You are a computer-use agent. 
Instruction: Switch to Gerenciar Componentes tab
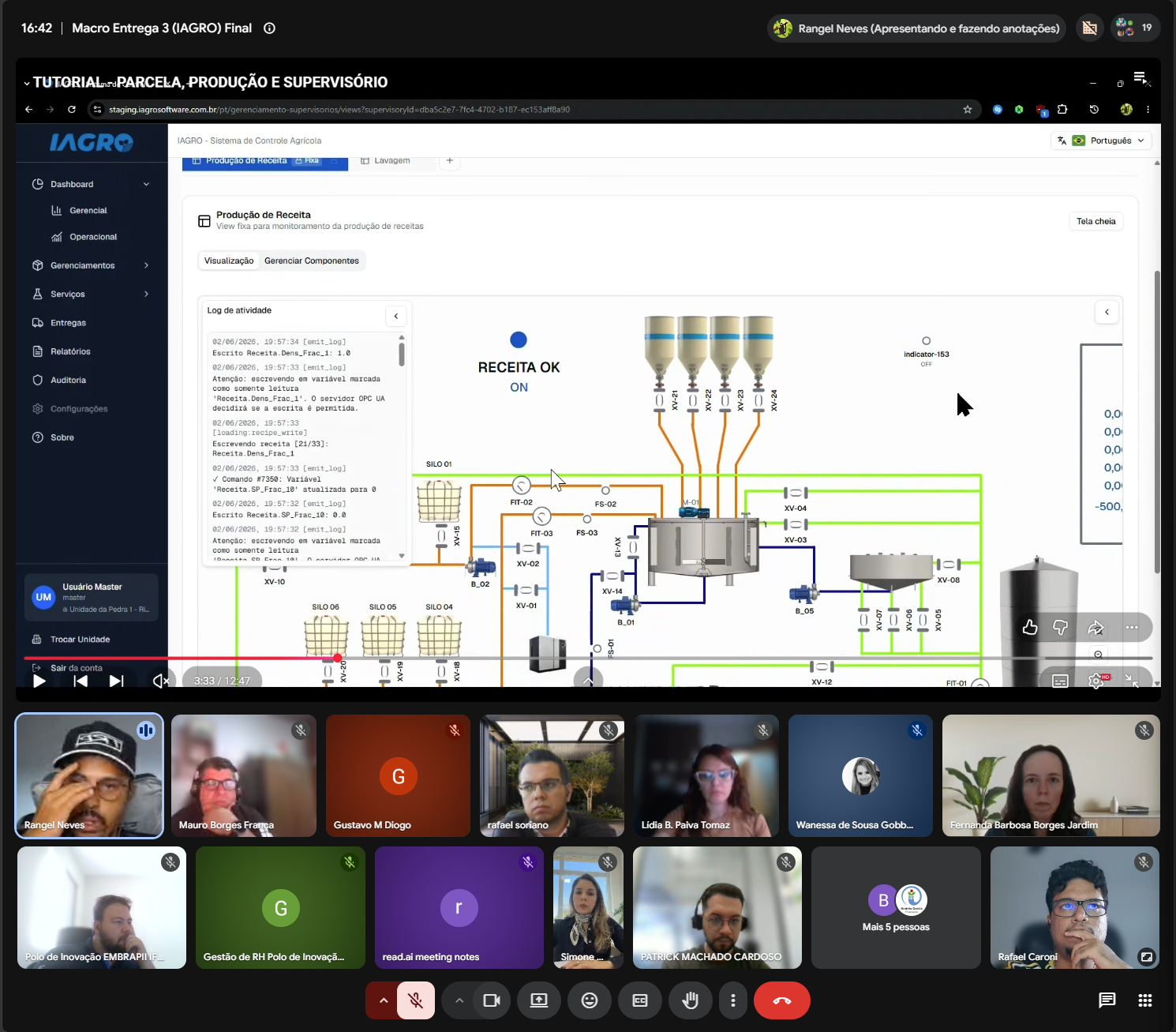pos(312,261)
